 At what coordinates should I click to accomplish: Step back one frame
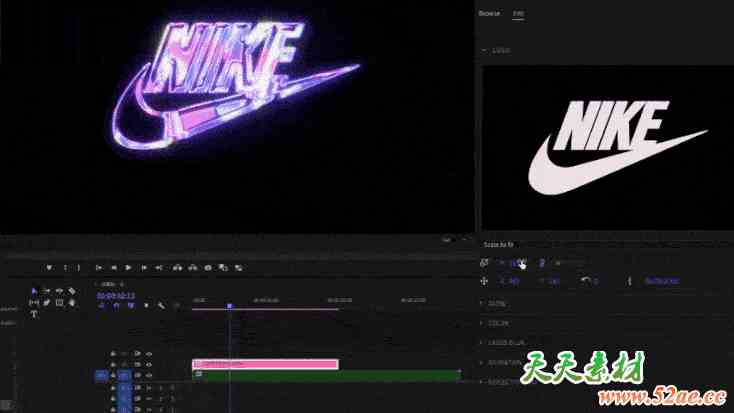point(114,268)
